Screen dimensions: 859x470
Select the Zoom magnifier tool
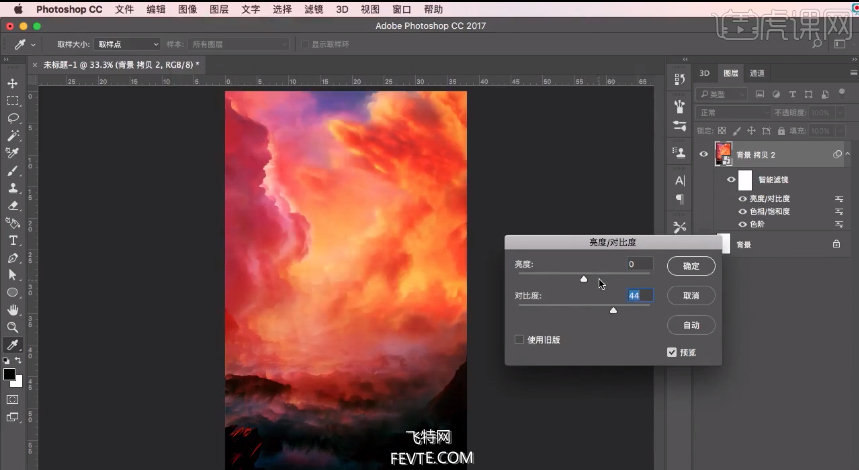(x=12, y=328)
